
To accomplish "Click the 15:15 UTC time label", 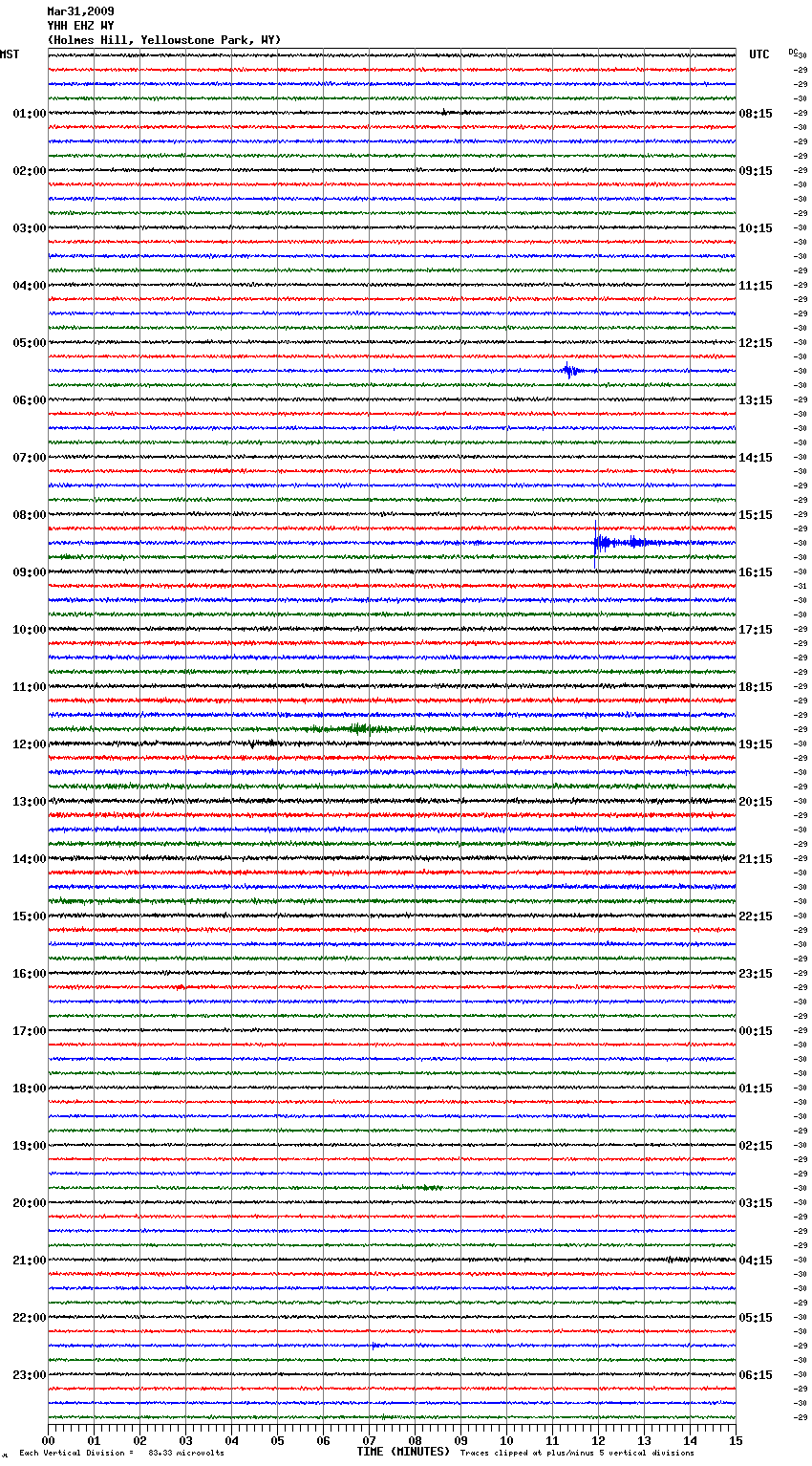I will (756, 515).
